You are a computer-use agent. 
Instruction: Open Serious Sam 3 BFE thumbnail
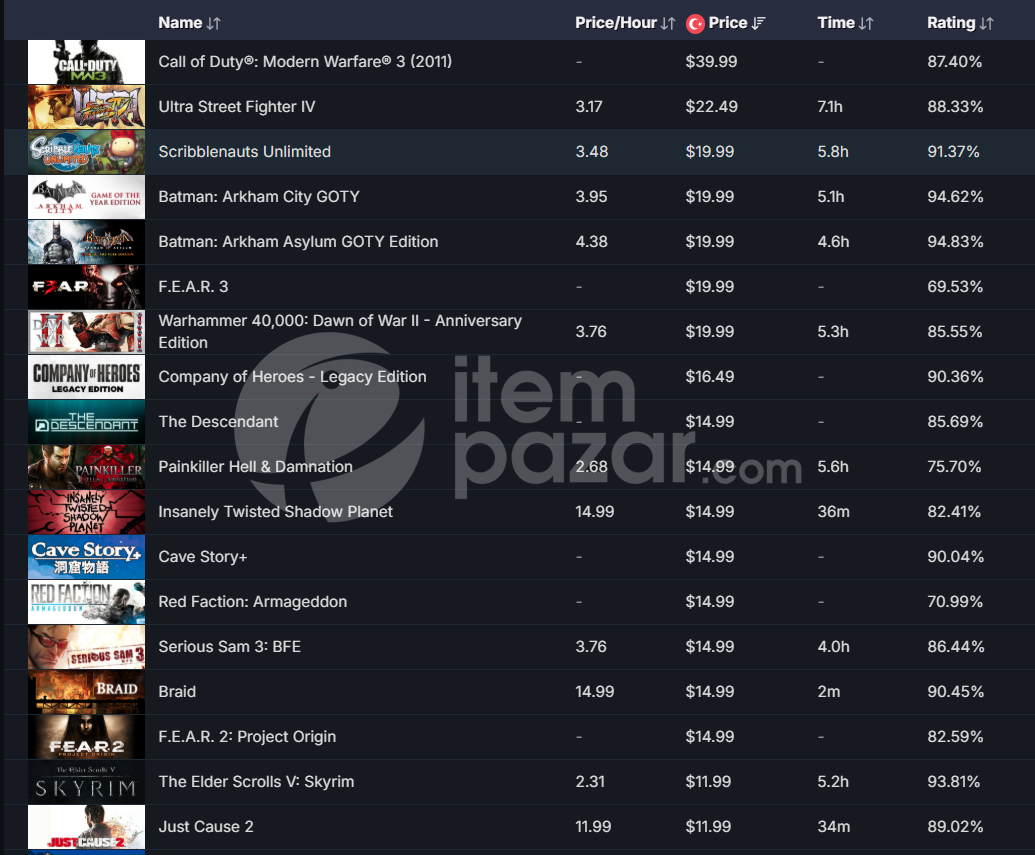86,647
